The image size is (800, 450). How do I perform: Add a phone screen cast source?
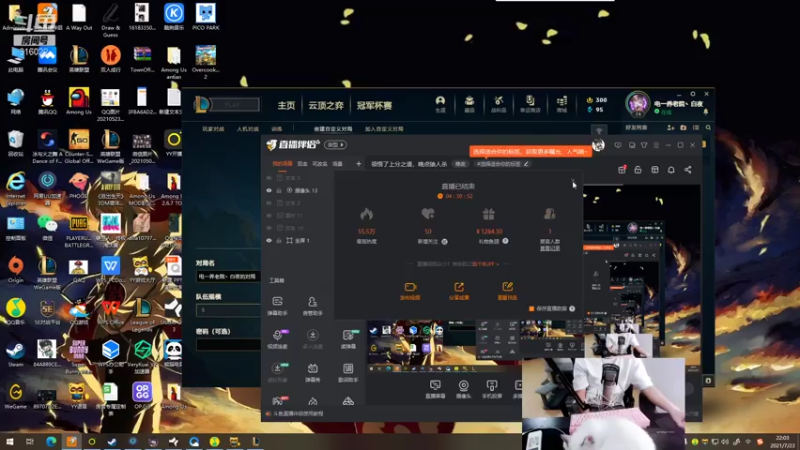tap(492, 389)
